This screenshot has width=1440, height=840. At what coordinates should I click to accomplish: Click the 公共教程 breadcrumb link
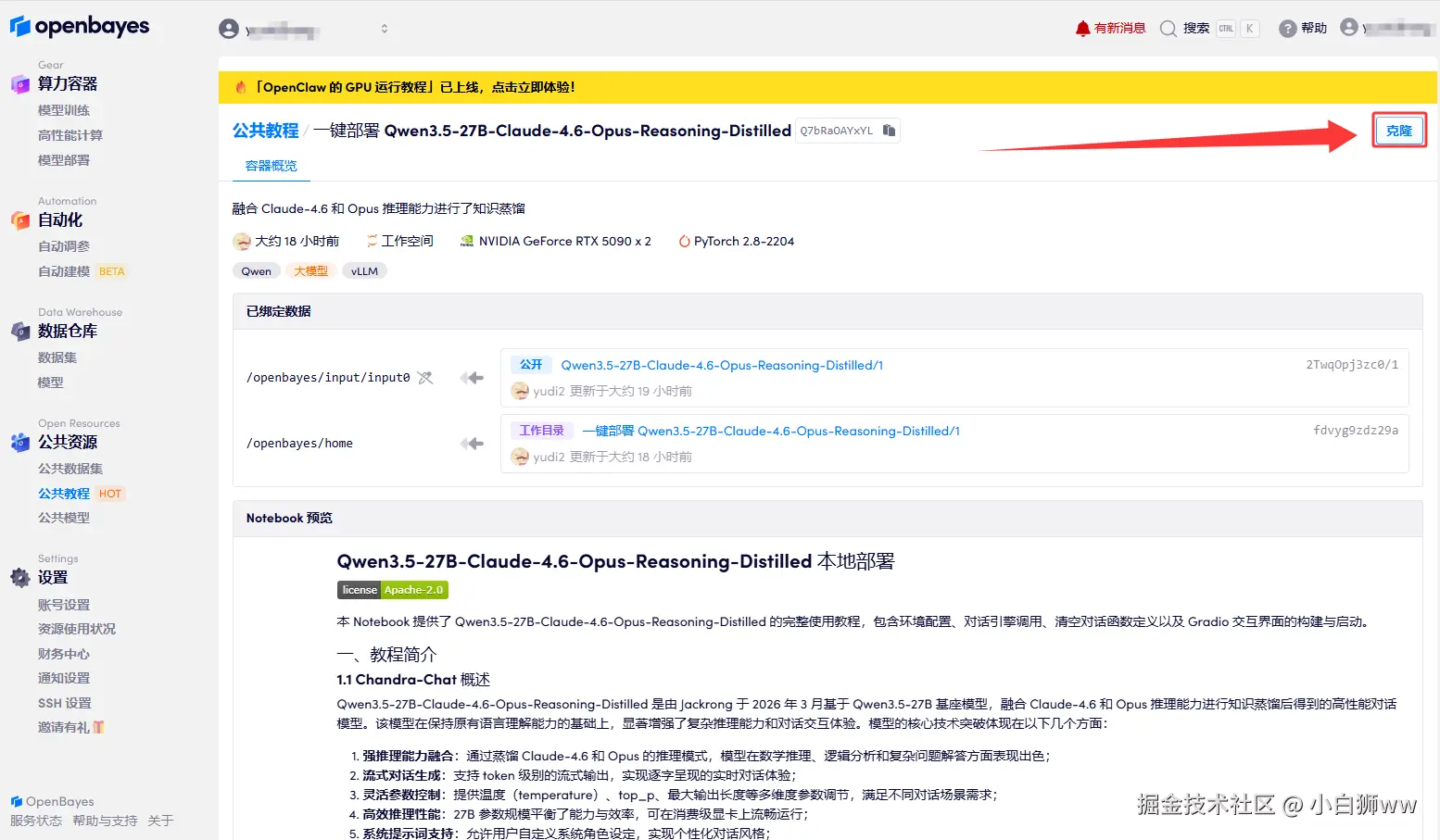pos(266,131)
